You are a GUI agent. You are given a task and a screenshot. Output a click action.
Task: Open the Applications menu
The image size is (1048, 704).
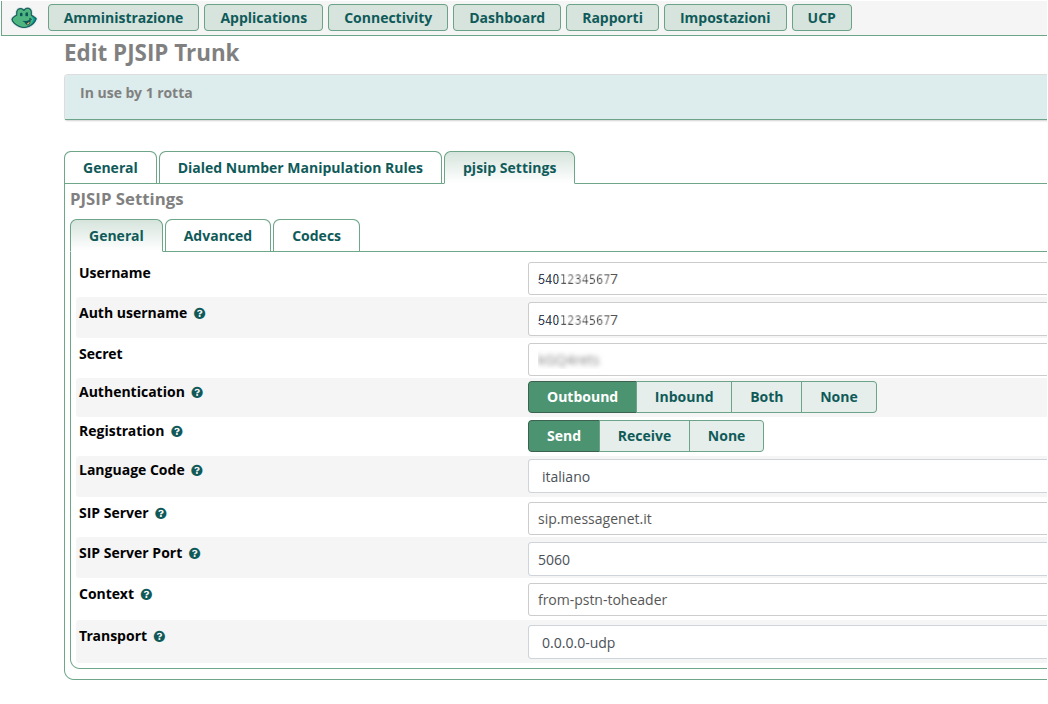pyautogui.click(x=263, y=18)
